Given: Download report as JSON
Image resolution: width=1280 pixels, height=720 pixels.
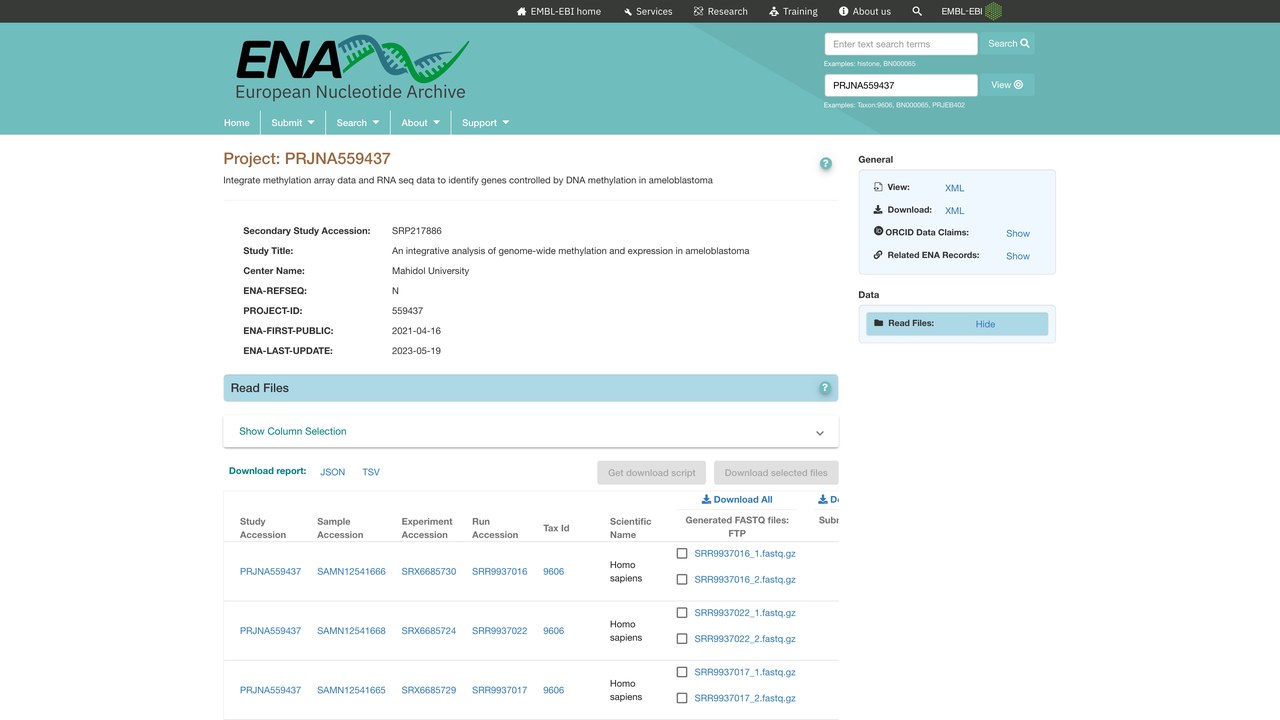Looking at the screenshot, I should (x=333, y=472).
